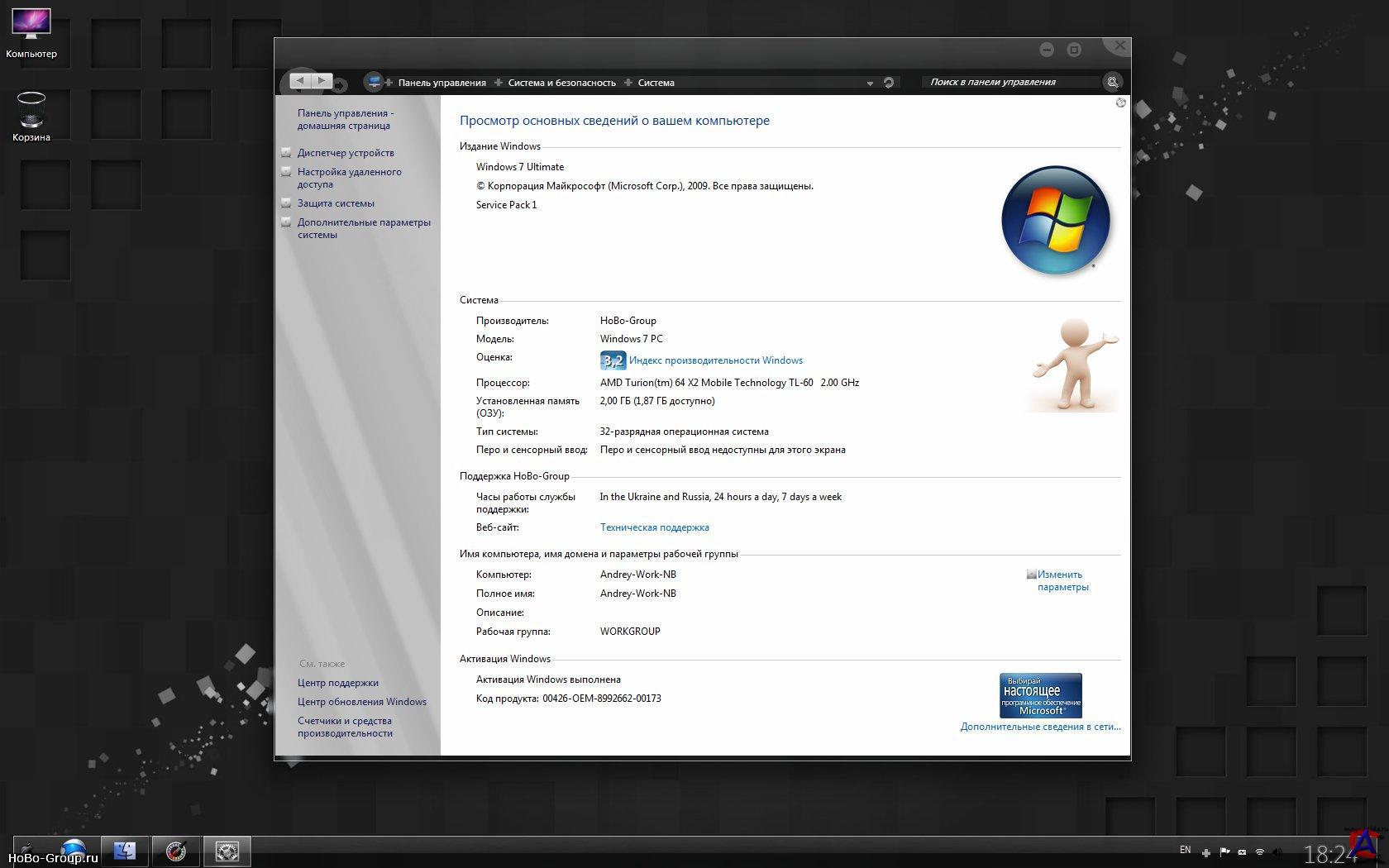Open the Компьютер desktop icon
Image resolution: width=1389 pixels, height=868 pixels.
pos(31,33)
